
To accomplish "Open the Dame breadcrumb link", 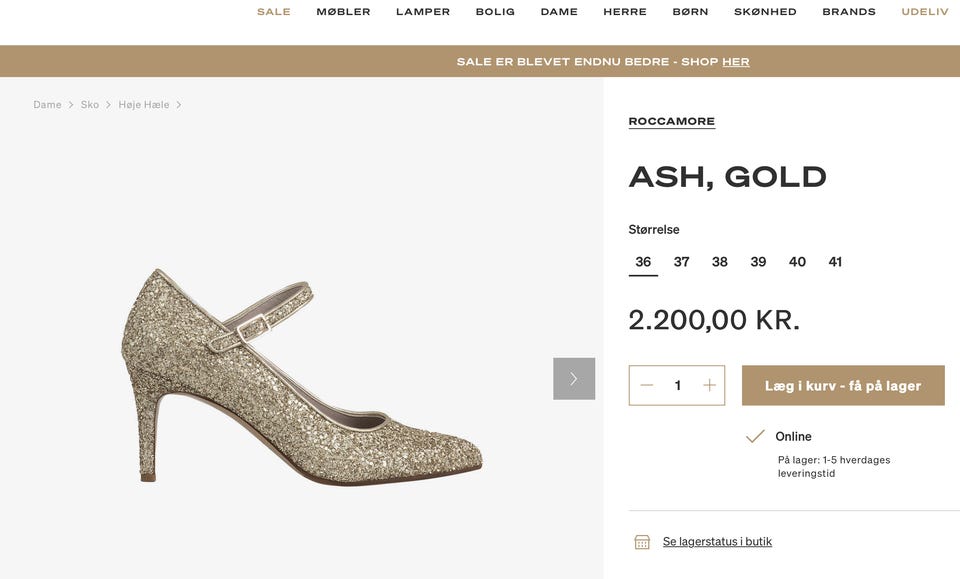I will point(47,105).
